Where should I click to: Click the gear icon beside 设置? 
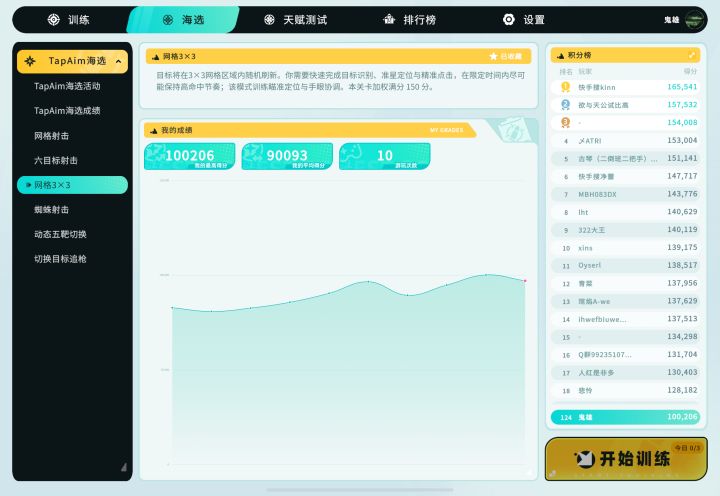pos(509,19)
